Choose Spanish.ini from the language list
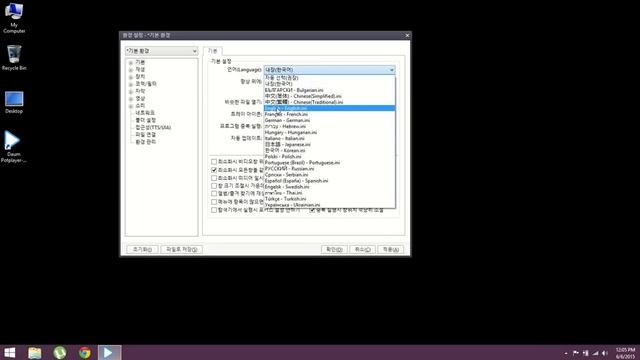Viewport: 640px width, 360px height. 329,180
